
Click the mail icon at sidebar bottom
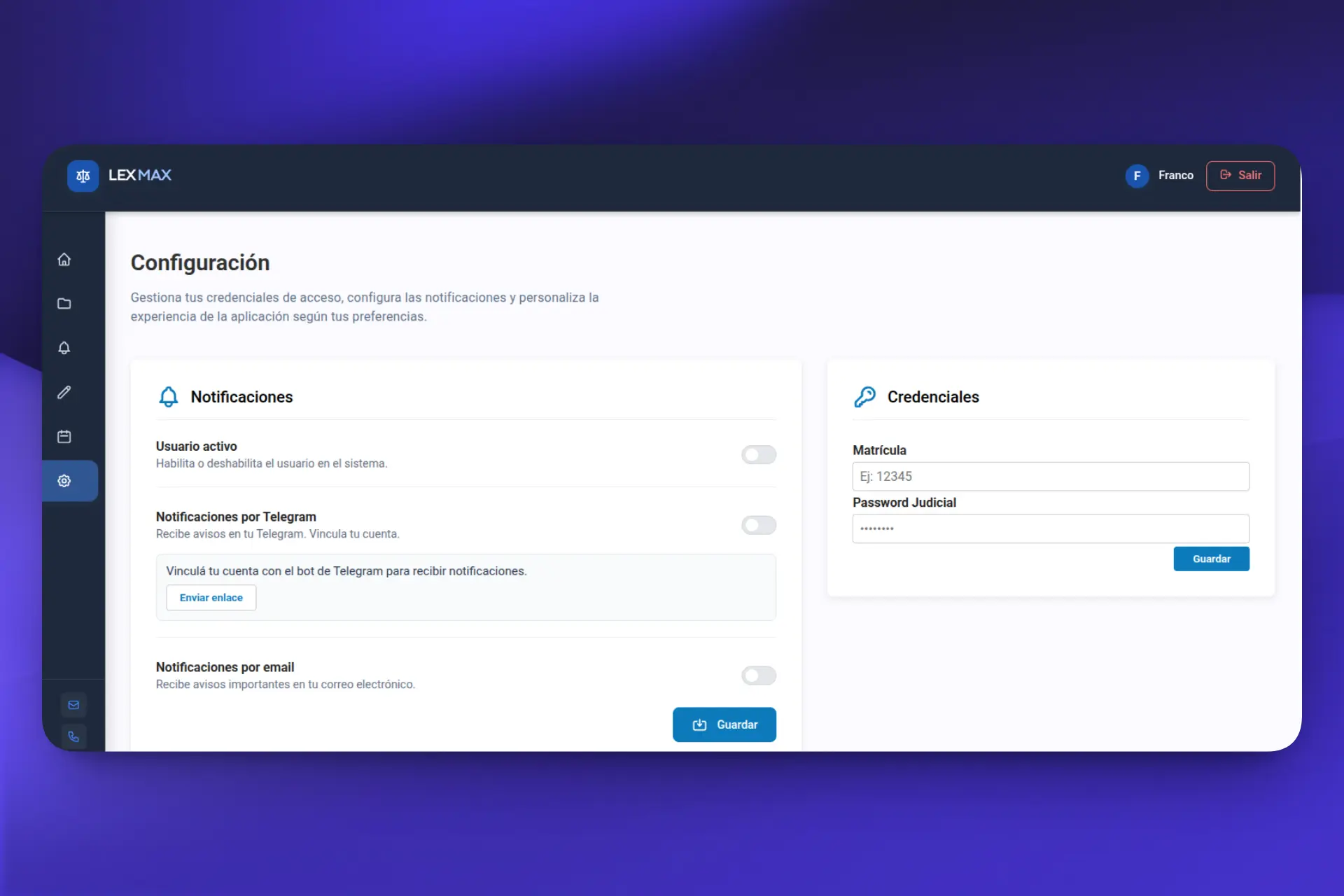tap(73, 705)
